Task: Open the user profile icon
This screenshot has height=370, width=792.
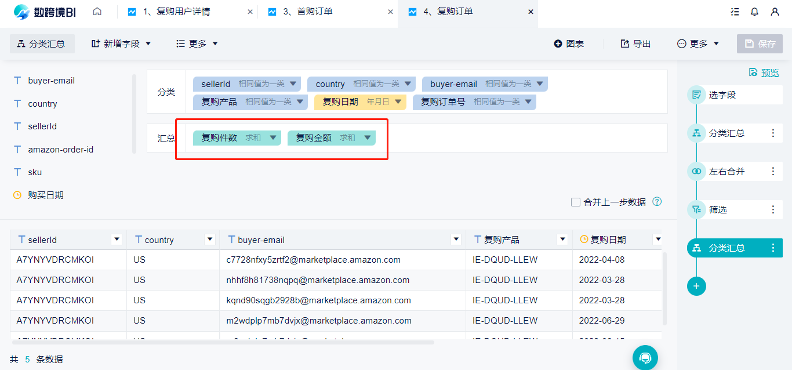Action: pyautogui.click(x=775, y=12)
